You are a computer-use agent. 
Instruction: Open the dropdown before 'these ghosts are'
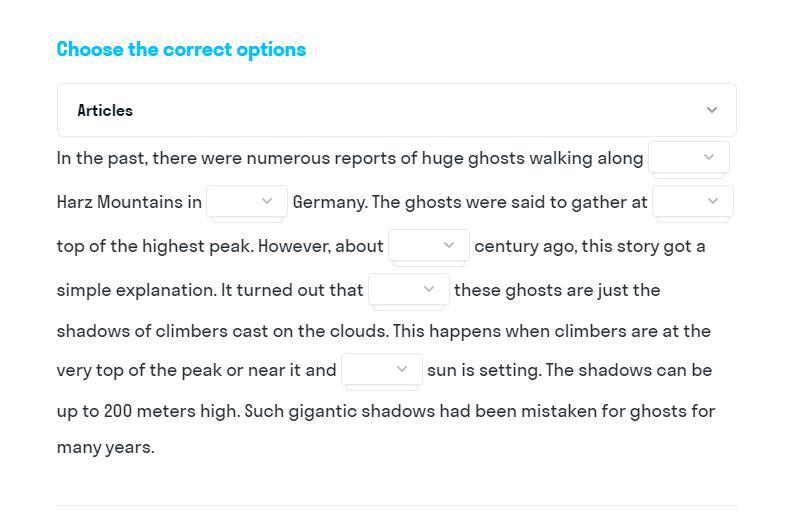[x=408, y=290]
